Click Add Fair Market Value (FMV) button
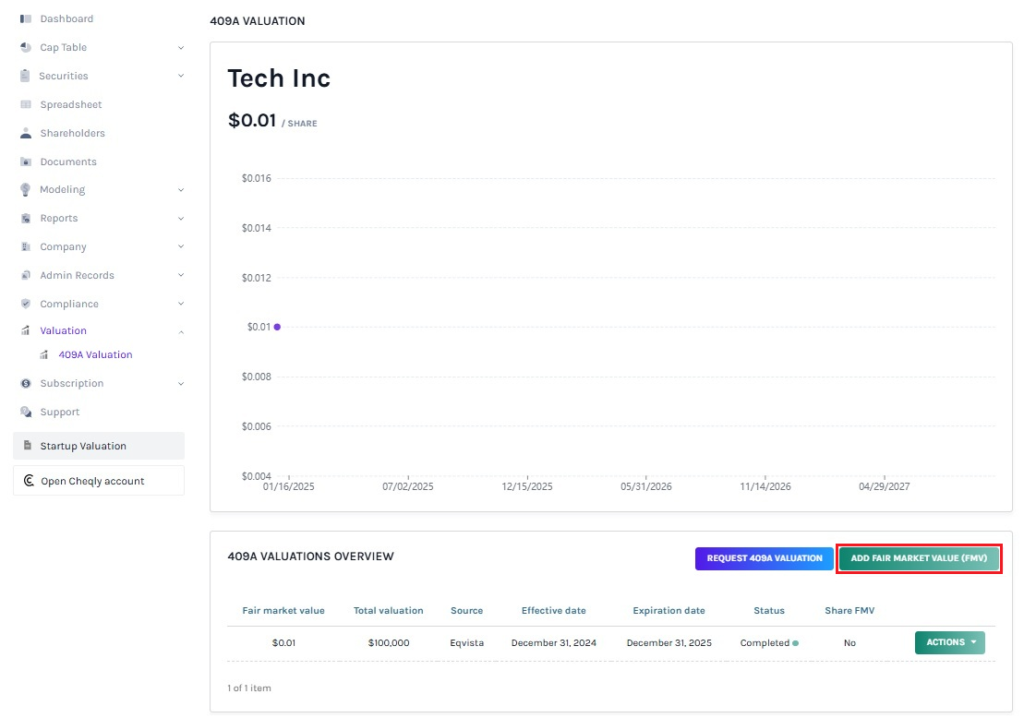Image resolution: width=1024 pixels, height=718 pixels. tap(919, 559)
